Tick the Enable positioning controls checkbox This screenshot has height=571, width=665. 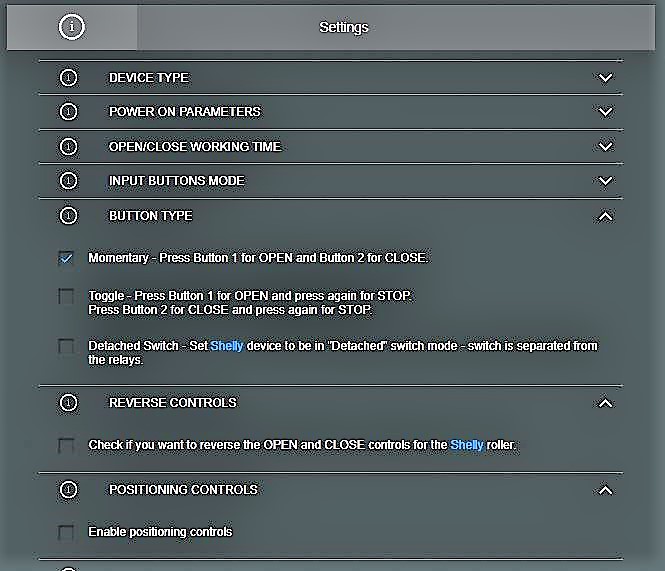tap(66, 532)
